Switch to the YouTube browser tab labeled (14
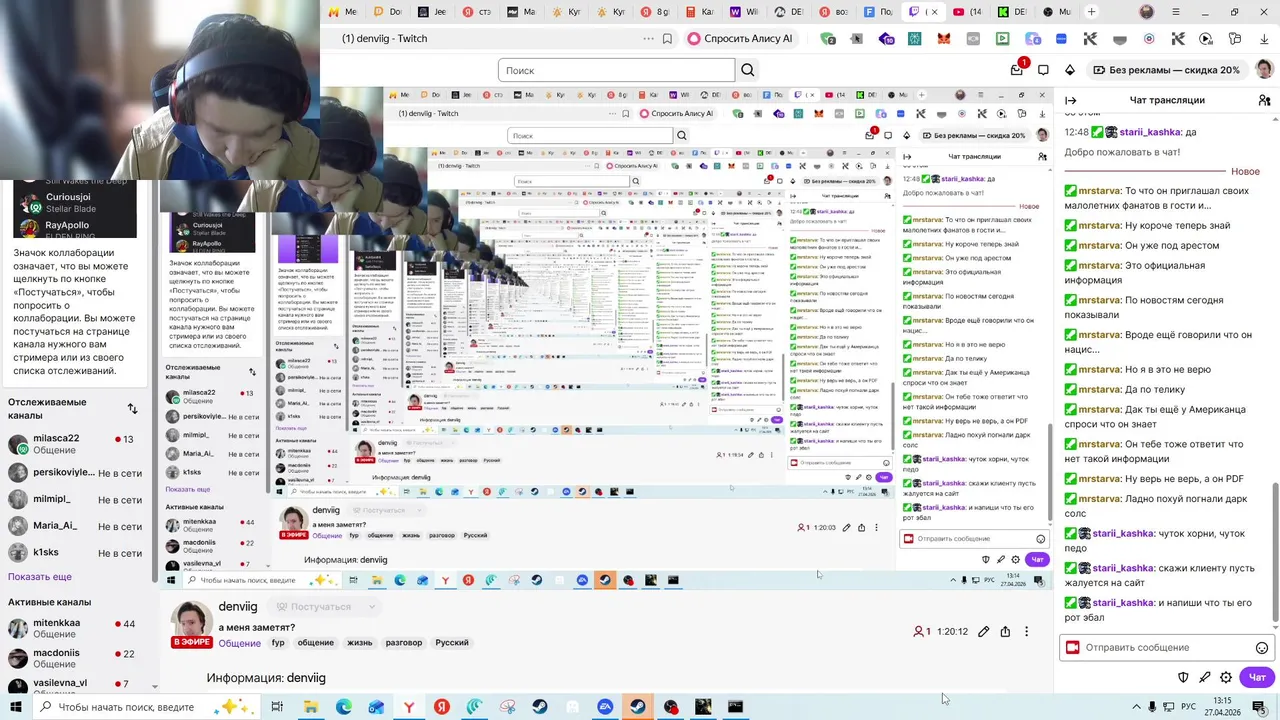The height and width of the screenshot is (720, 1280). [x=967, y=12]
